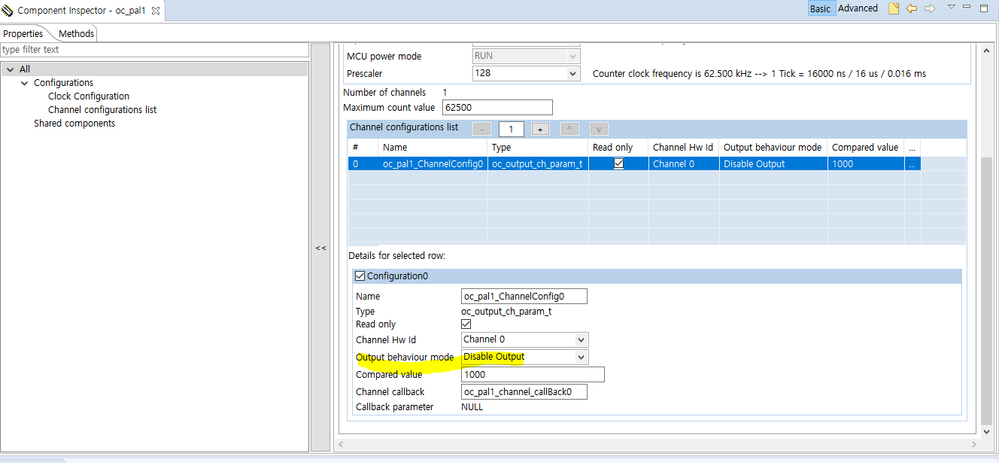Edit the Channel callback field
Image resolution: width=999 pixels, height=463 pixels.
pos(524,392)
